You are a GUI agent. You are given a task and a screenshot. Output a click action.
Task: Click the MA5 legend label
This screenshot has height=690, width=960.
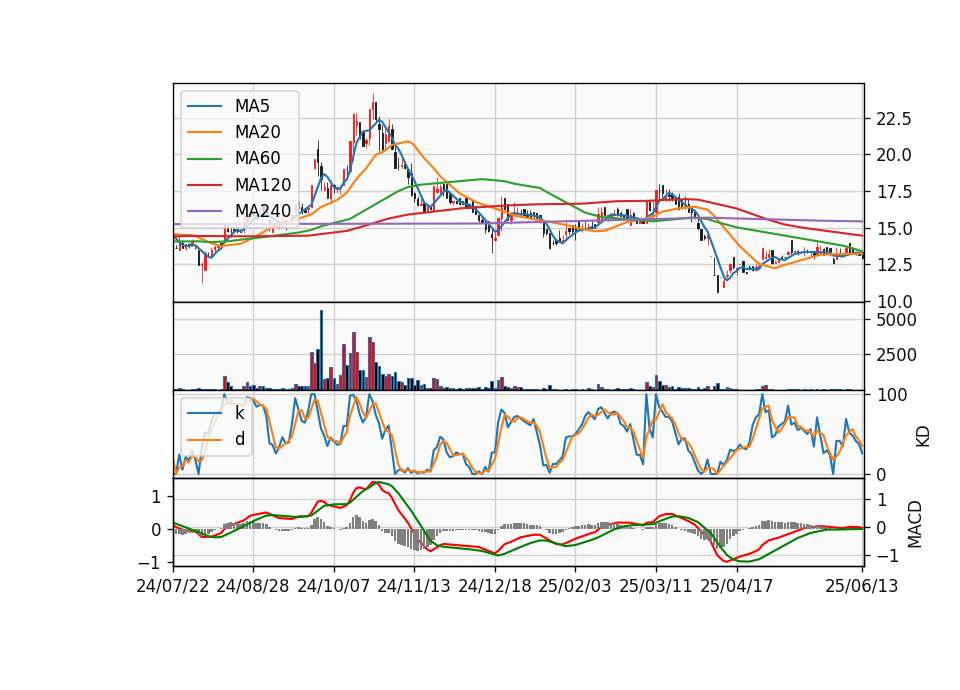pos(252,106)
